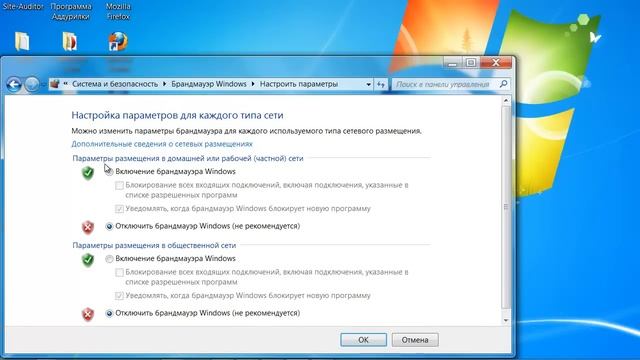Open the address bar history dropdown arrow
This screenshot has width=640, height=360.
[x=368, y=84]
